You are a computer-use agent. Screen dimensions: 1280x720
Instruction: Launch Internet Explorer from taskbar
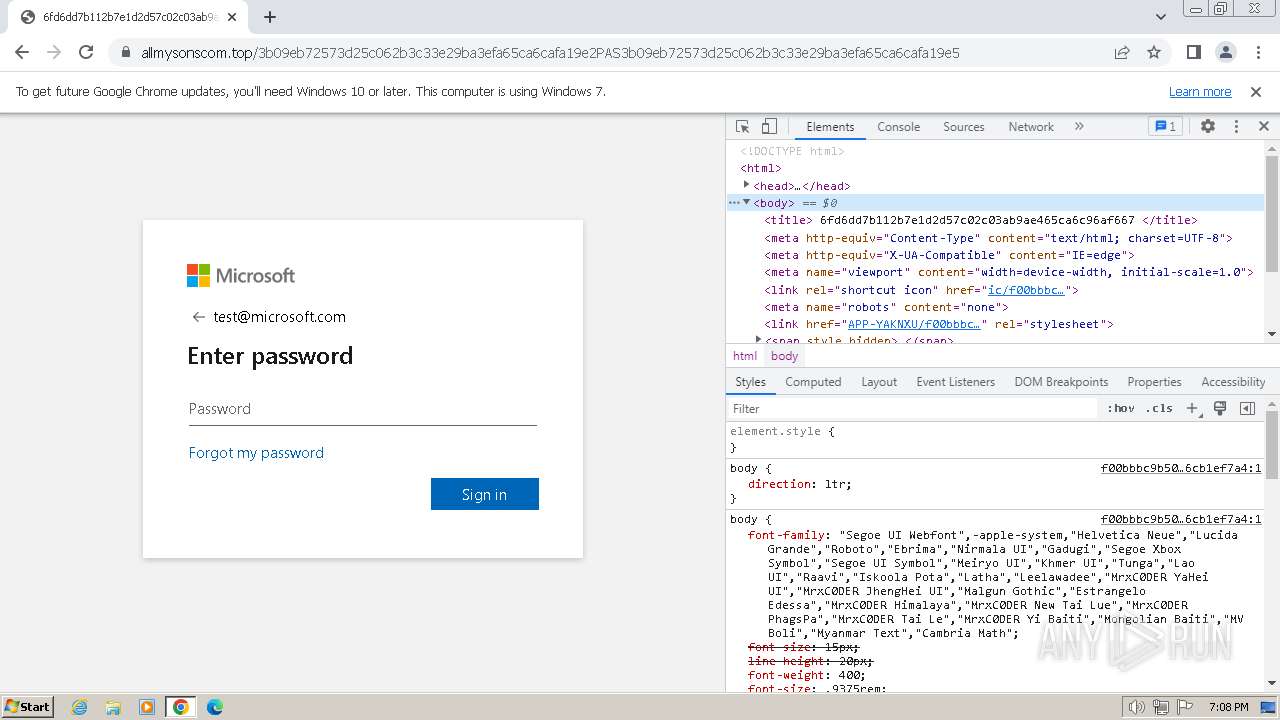pyautogui.click(x=80, y=707)
